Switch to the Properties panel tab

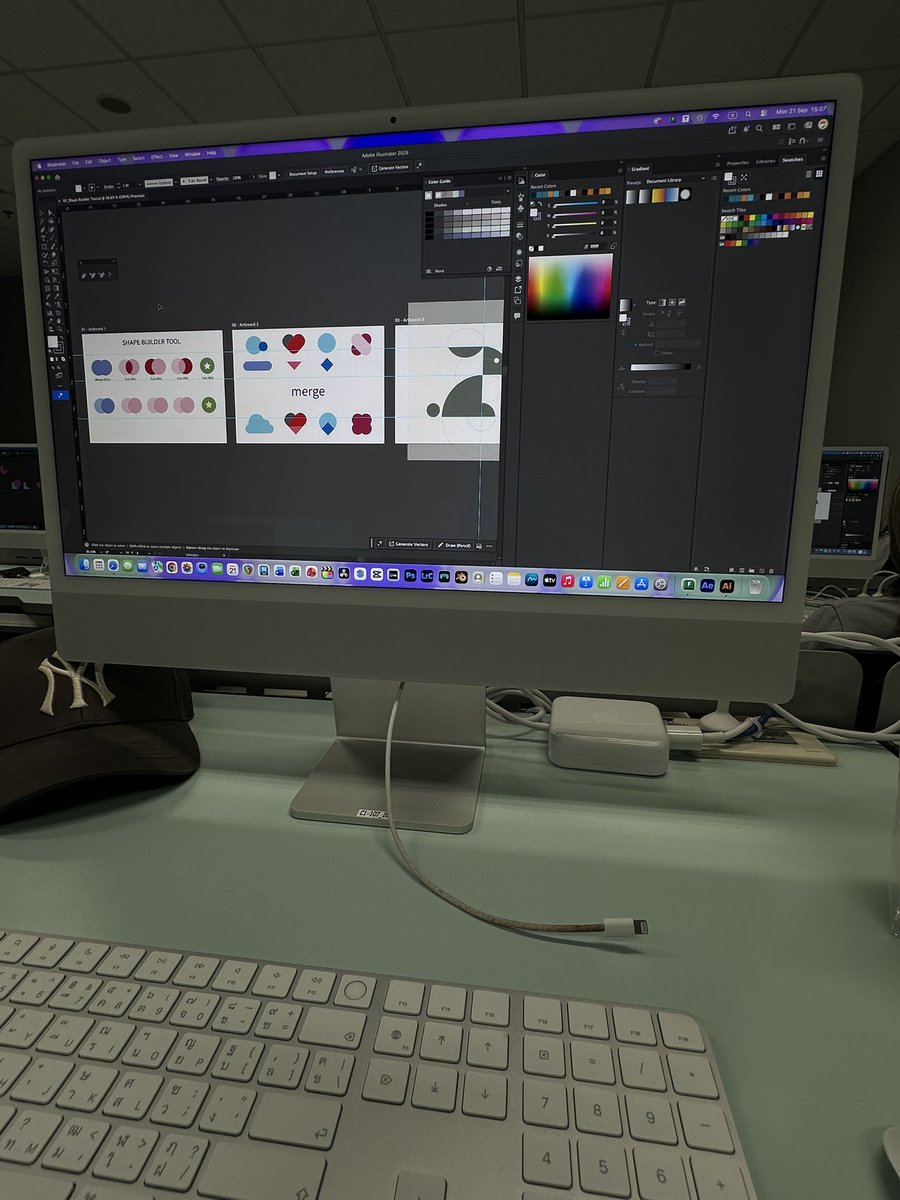[738, 162]
